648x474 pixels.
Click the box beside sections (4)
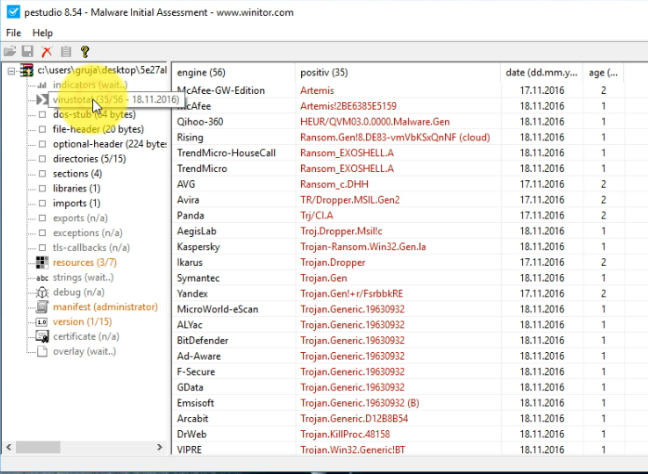41,173
